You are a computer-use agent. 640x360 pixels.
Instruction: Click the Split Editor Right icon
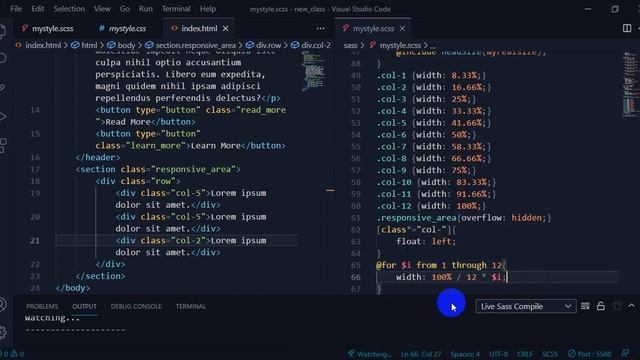click(627, 28)
